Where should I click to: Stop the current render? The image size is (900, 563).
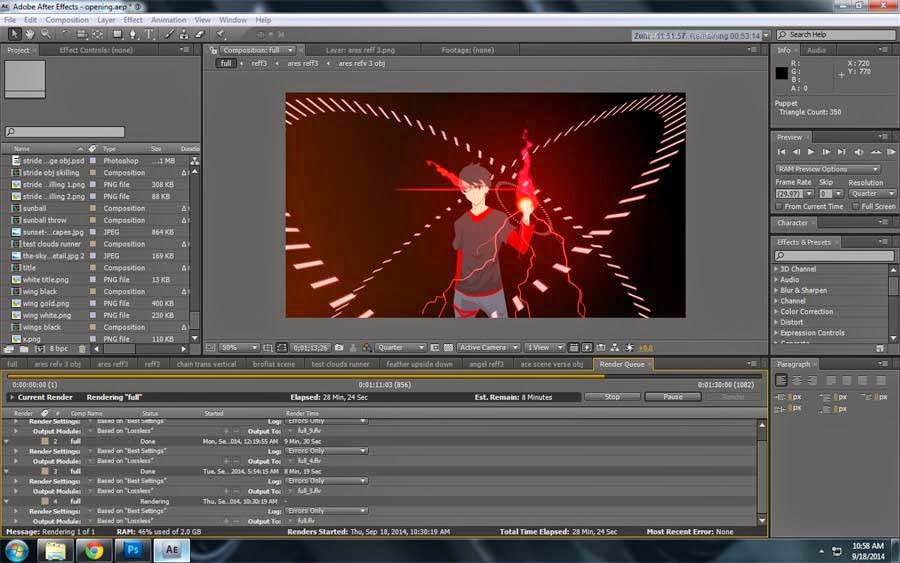tap(612, 397)
